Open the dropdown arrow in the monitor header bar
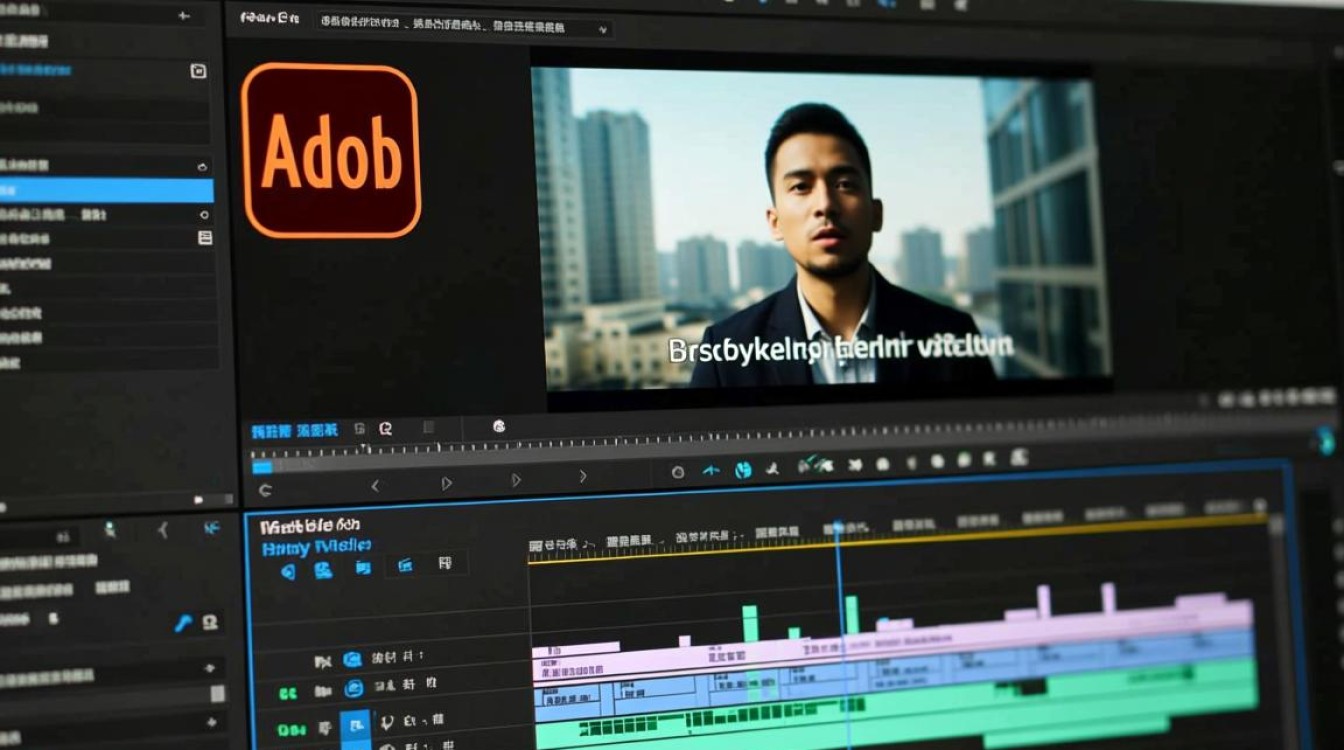 click(x=602, y=30)
